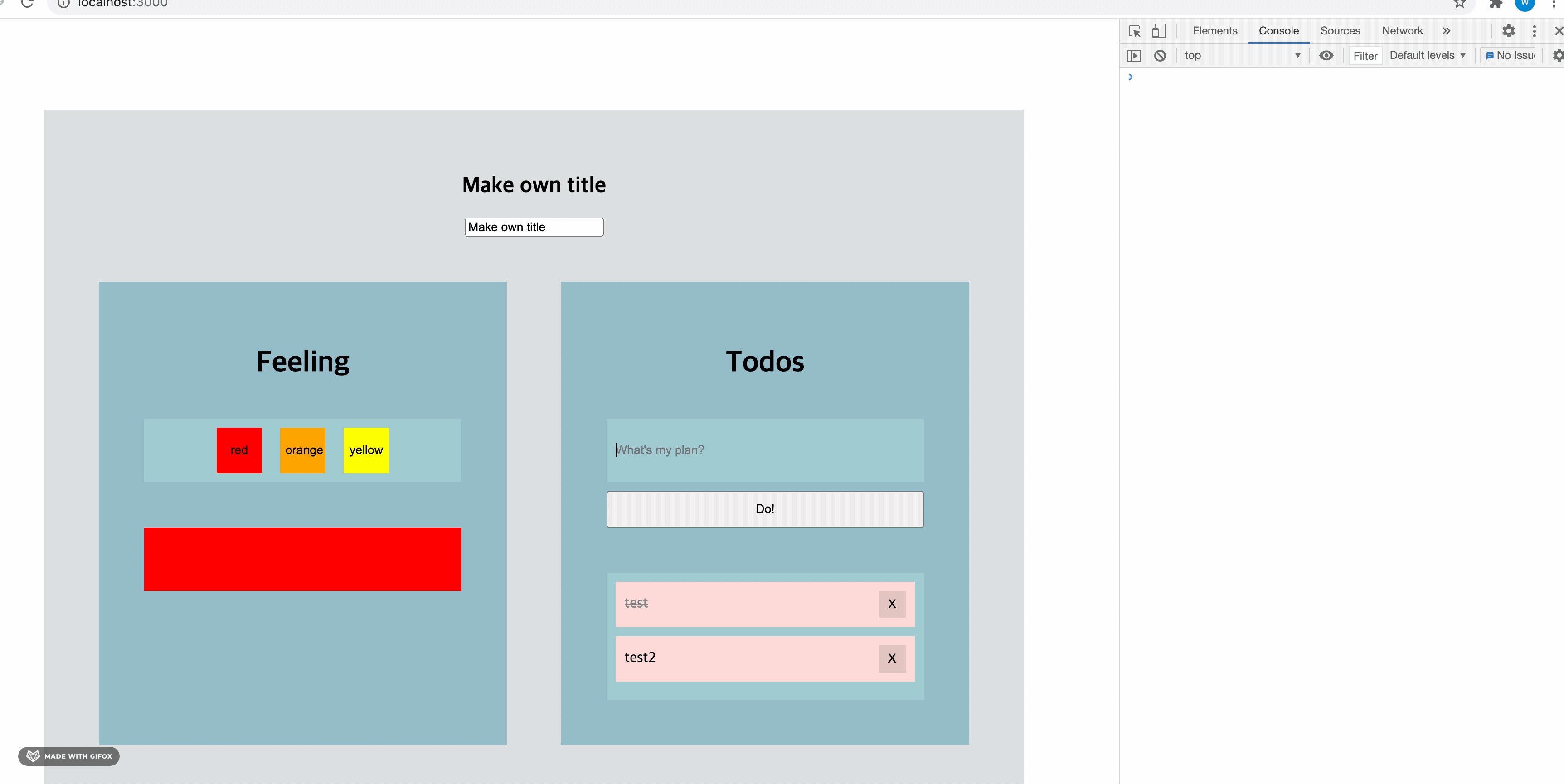Viewport: 1564px width, 784px height.
Task: Toggle the eye icon in console toolbar
Action: pyautogui.click(x=1326, y=55)
